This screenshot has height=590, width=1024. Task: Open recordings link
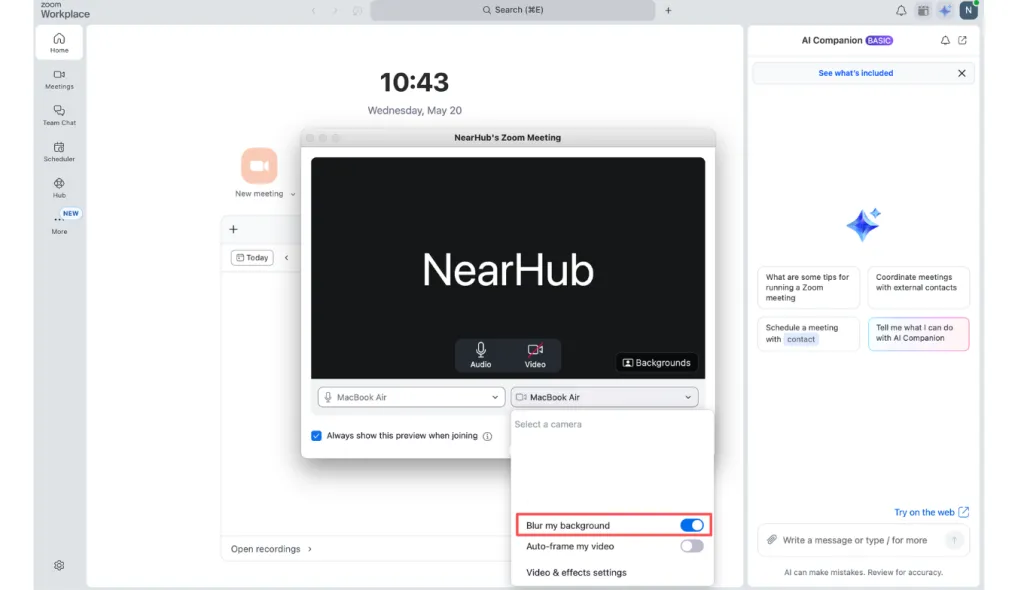click(271, 549)
